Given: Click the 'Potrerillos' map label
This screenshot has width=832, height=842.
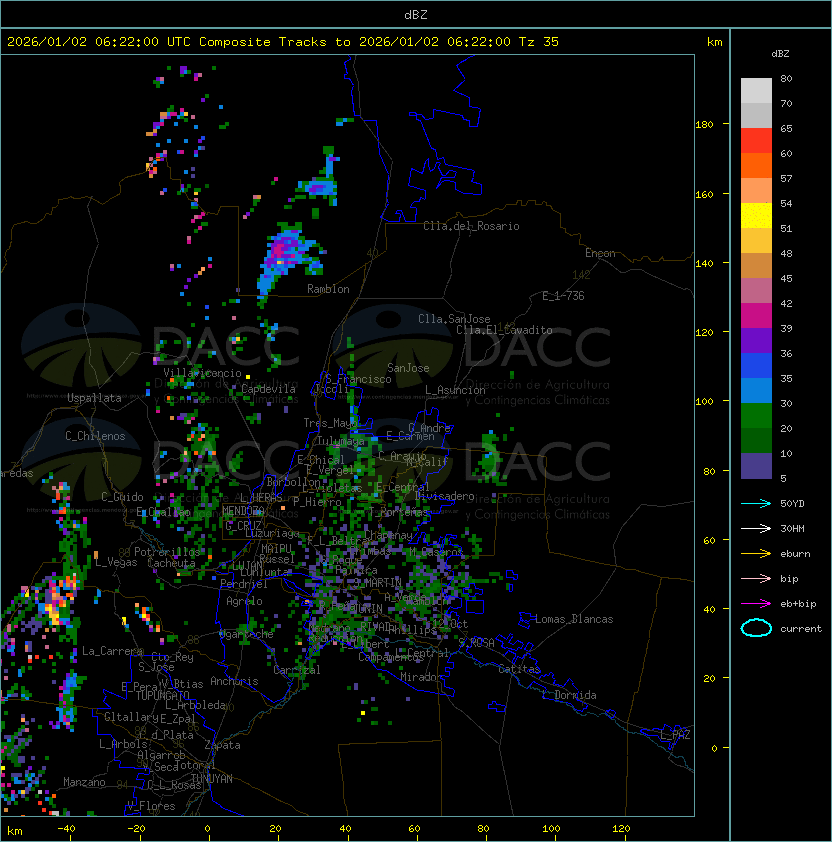Looking at the screenshot, I should [167, 552].
